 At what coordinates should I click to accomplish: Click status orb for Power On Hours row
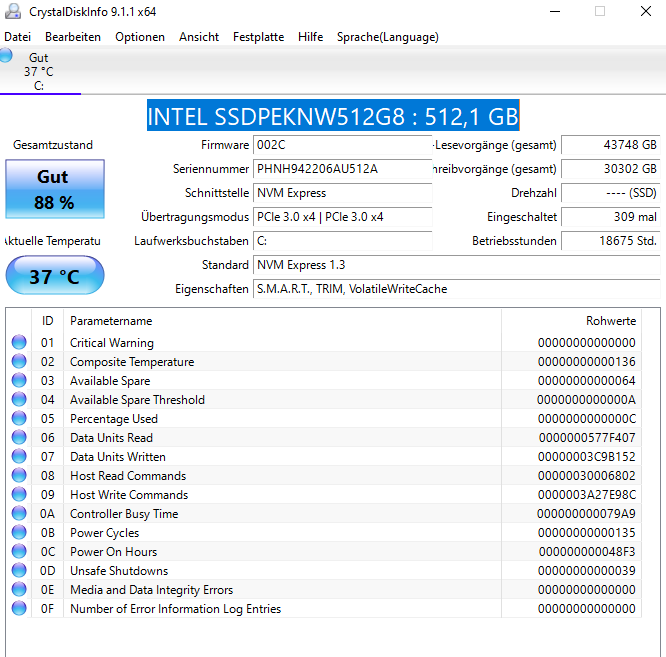point(19,551)
